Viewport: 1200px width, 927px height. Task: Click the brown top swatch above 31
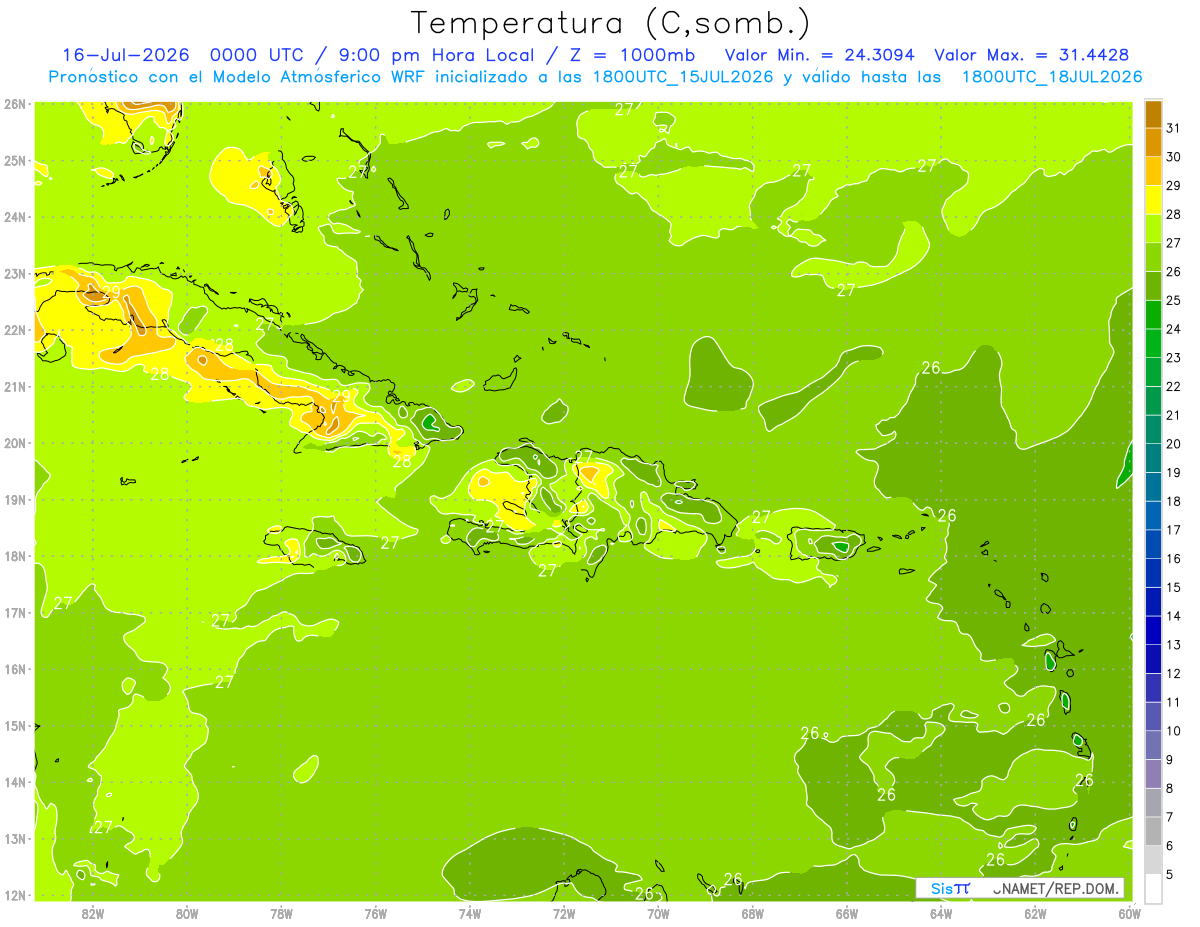(x=1152, y=114)
